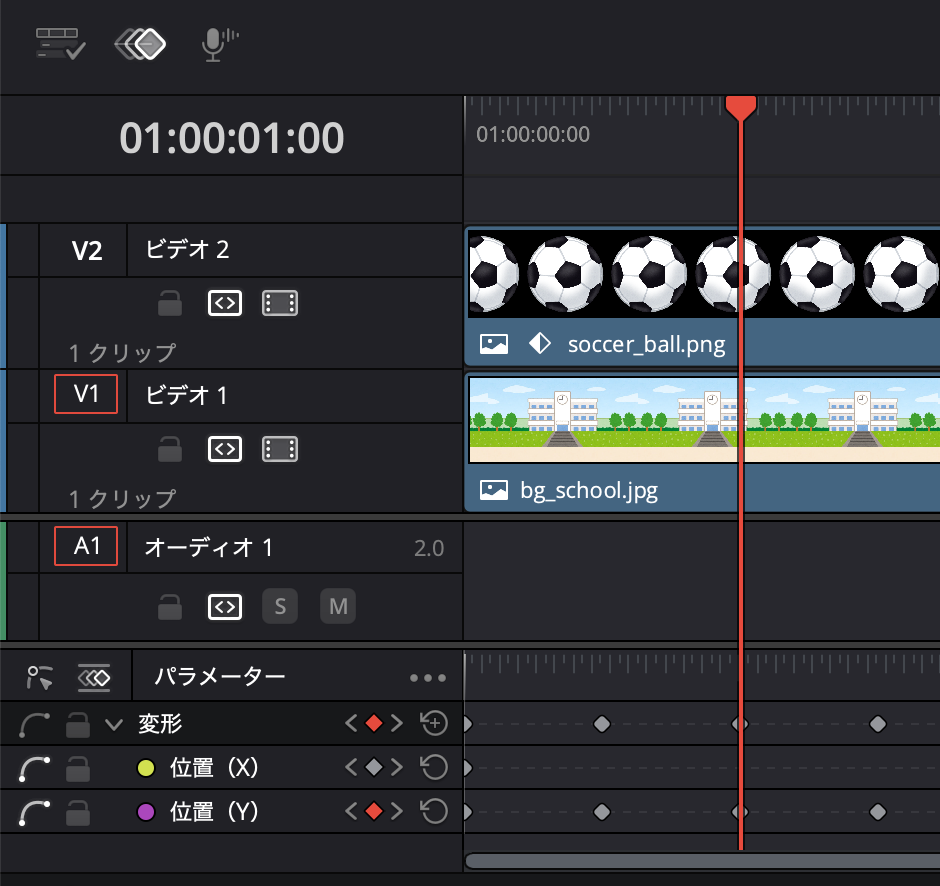The image size is (940, 886).
Task: Click the Position (X) yellow color dot
Action: [145, 768]
